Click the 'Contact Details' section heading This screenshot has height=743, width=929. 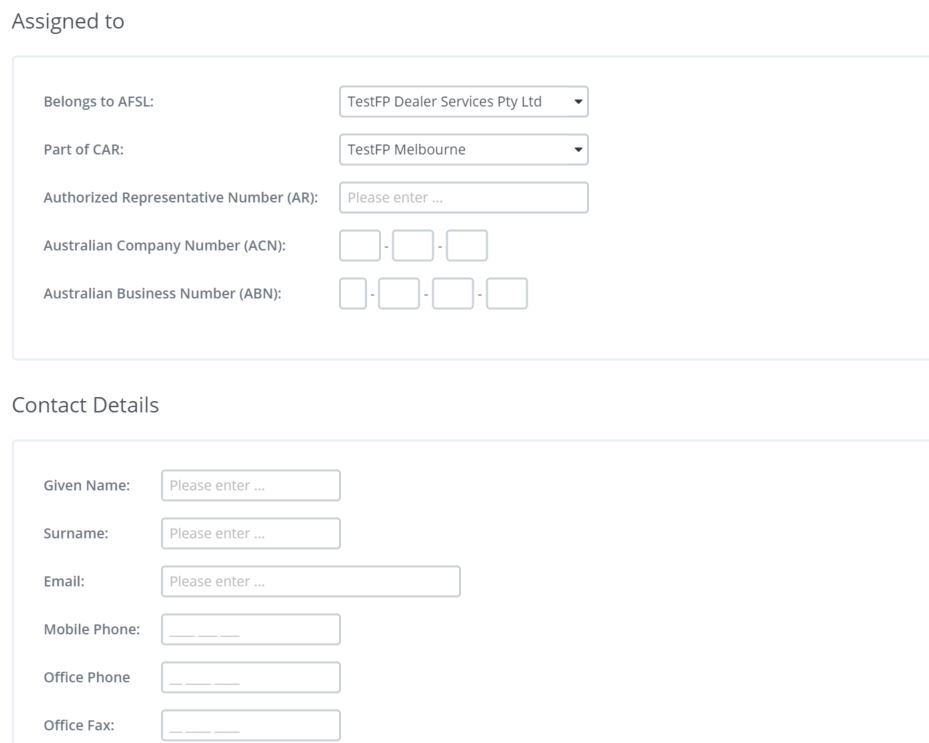85,406
